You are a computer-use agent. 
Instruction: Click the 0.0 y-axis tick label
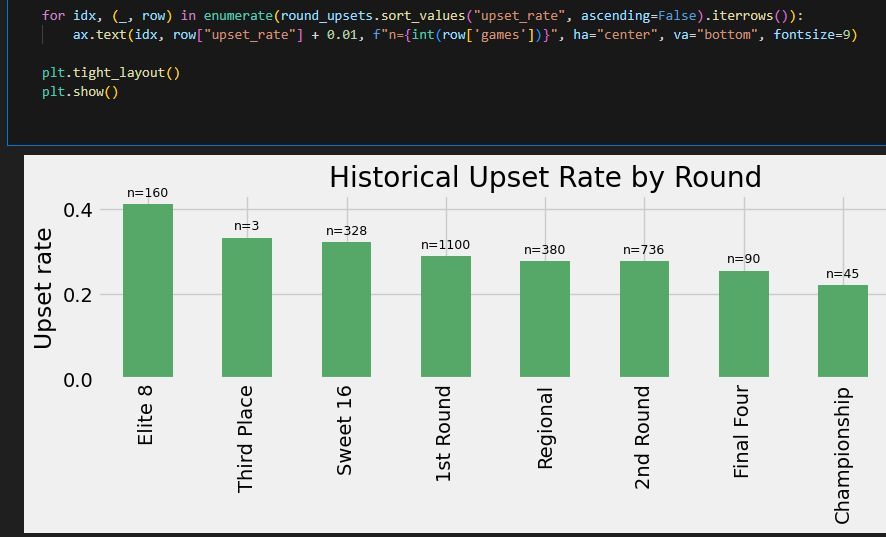[78, 380]
